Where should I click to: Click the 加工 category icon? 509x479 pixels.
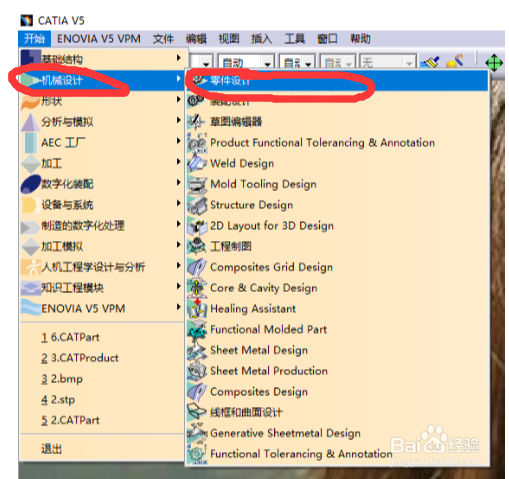point(31,163)
